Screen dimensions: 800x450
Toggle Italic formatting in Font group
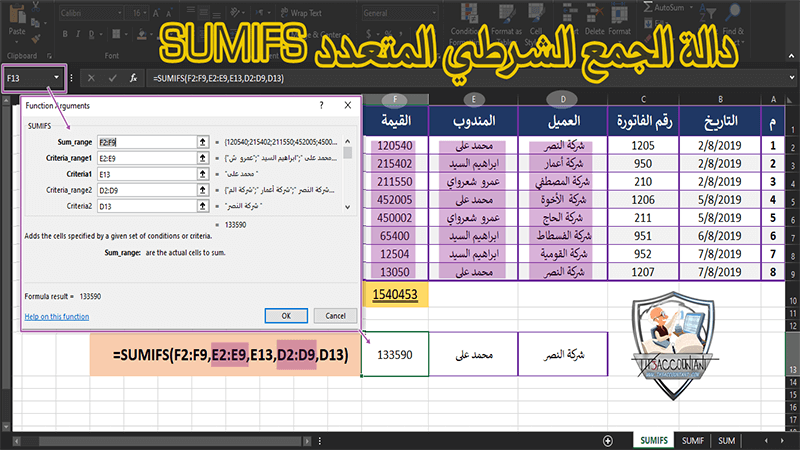[x=78, y=34]
